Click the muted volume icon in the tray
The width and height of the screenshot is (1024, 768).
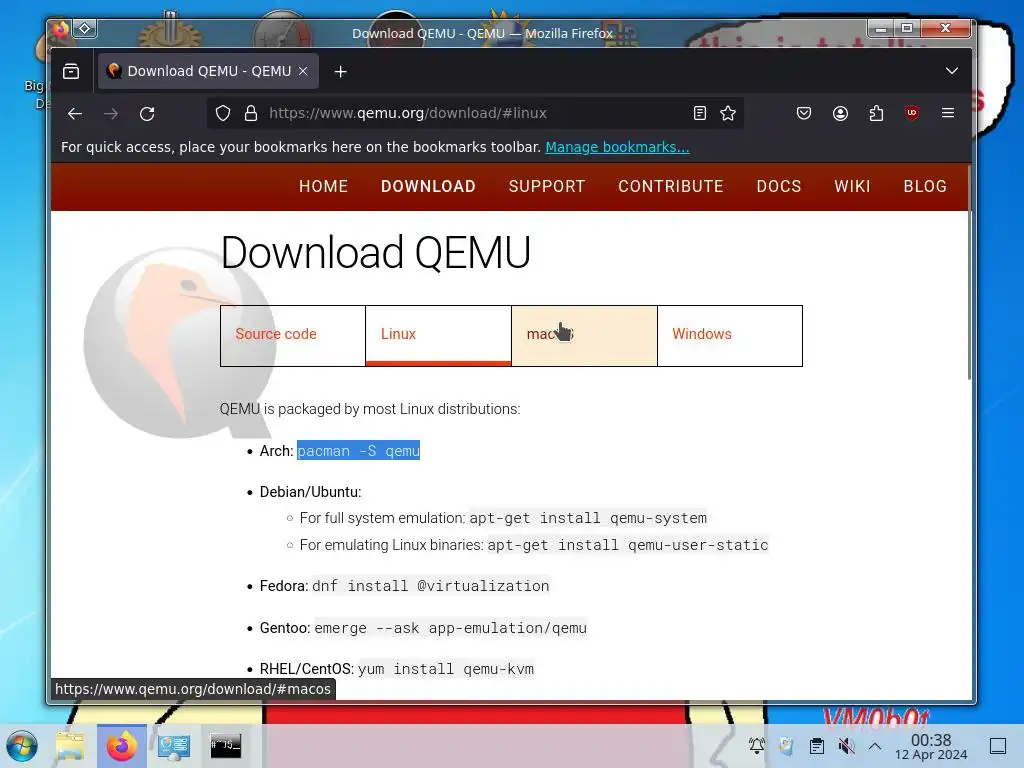coord(846,746)
